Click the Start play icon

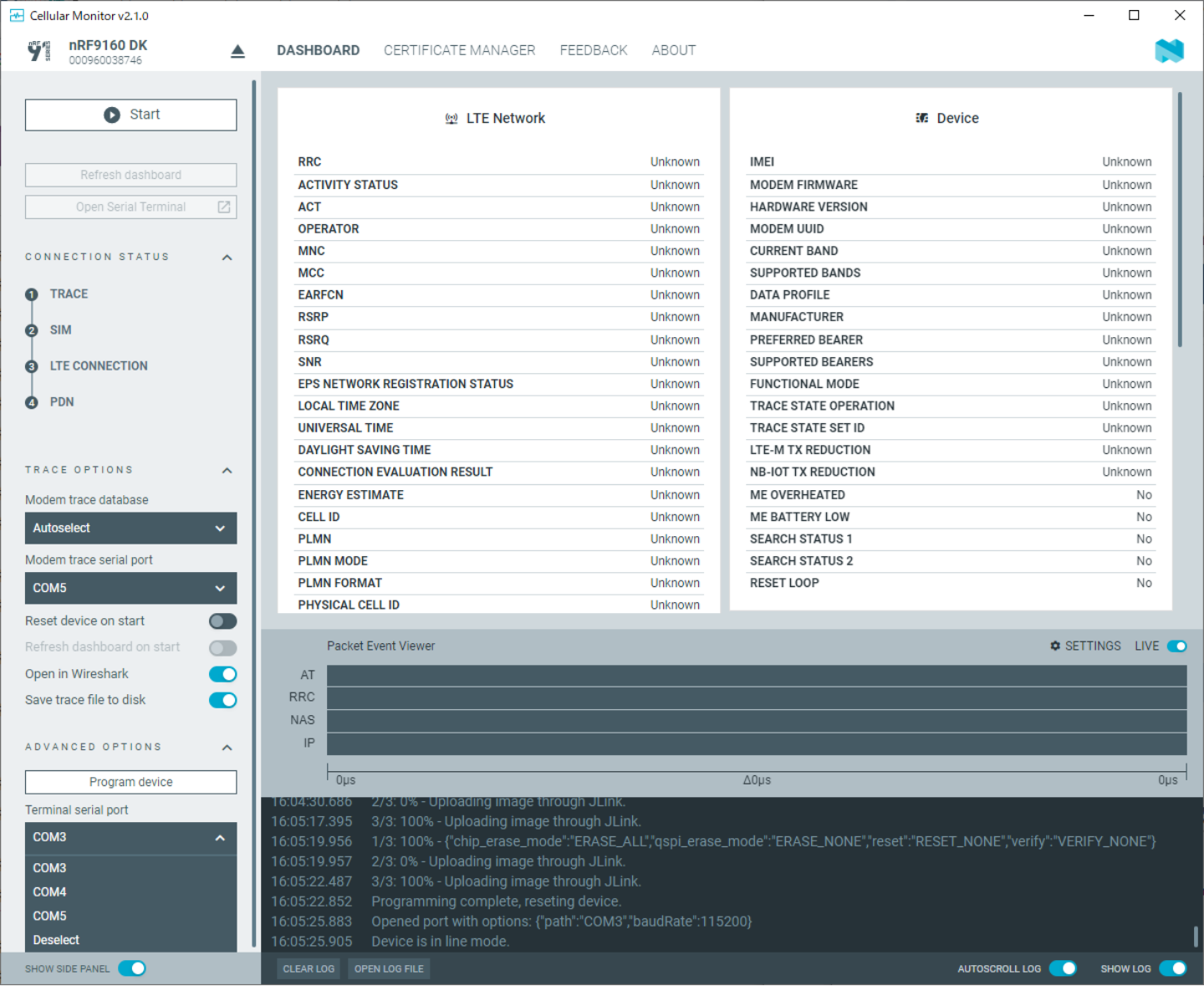click(x=112, y=115)
